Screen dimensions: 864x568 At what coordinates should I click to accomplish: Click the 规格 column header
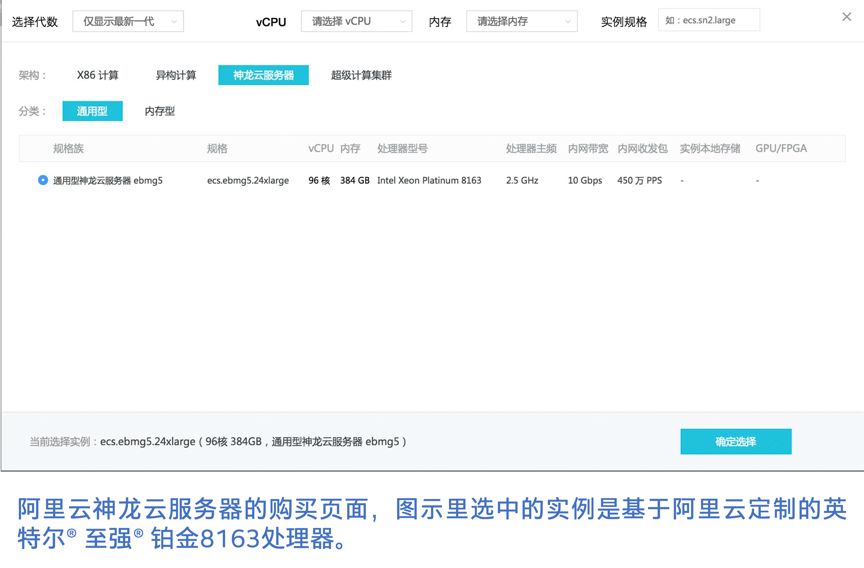click(217, 148)
